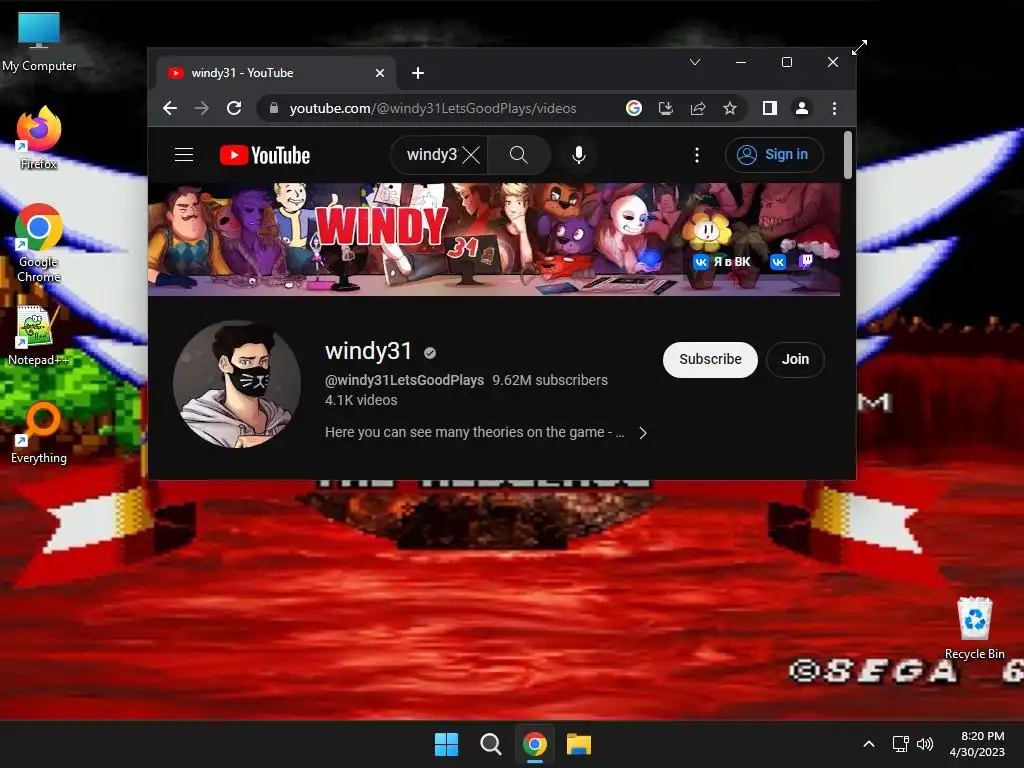View site information lock icon
1024x768 pixels.
point(274,108)
